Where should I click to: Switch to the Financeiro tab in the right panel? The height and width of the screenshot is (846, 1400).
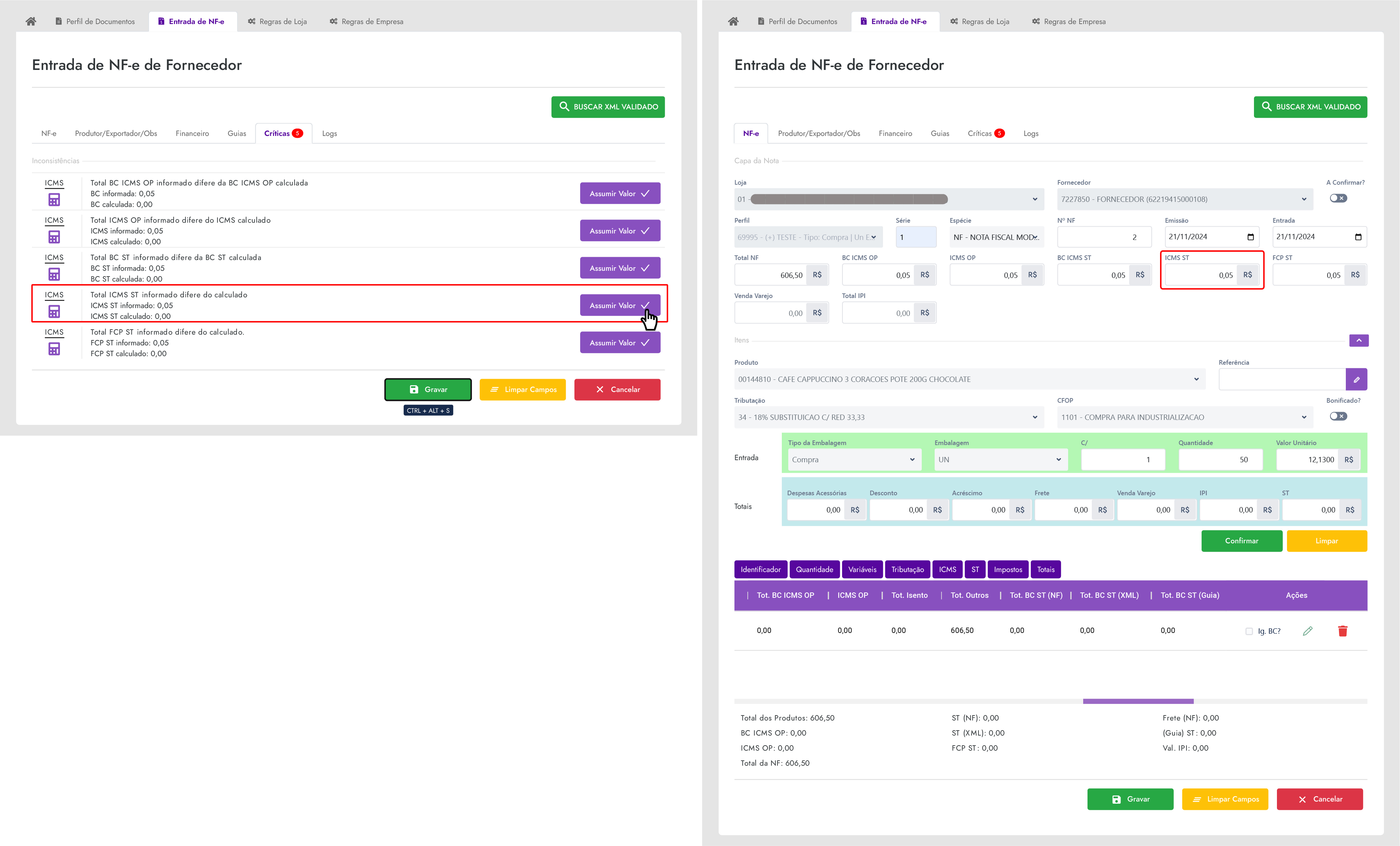(895, 133)
